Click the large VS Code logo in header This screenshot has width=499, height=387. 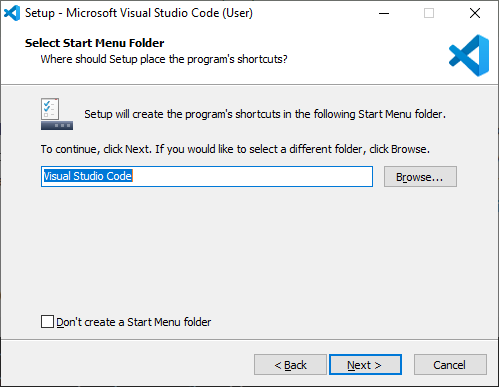click(469, 55)
